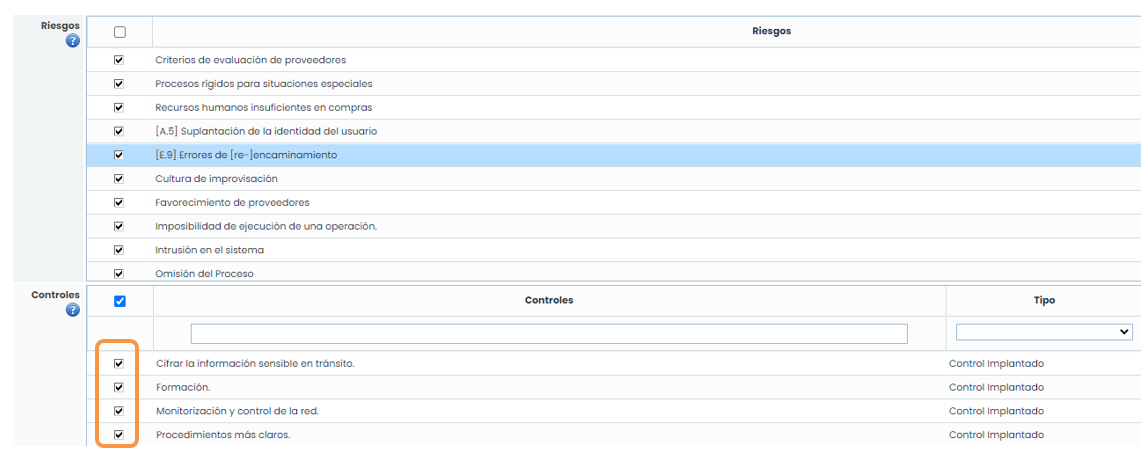
Task: Open the Tipo filter dropdown
Action: click(x=1044, y=332)
